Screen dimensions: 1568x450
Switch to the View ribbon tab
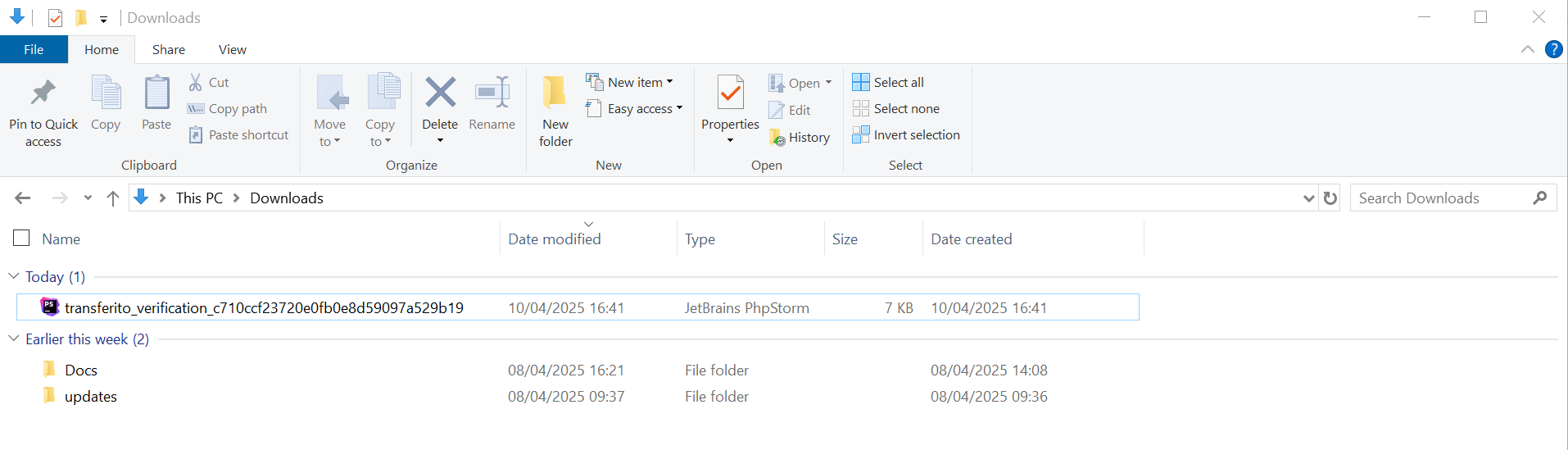point(233,50)
